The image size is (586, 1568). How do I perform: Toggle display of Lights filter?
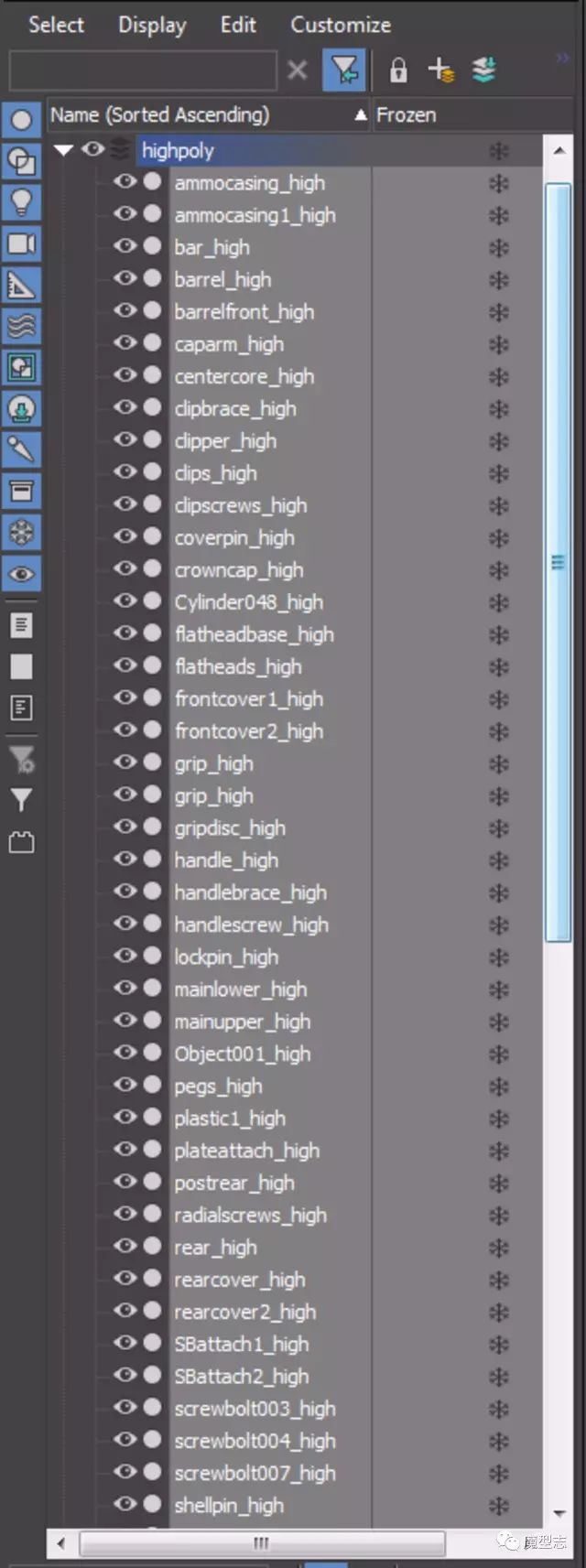[x=21, y=202]
